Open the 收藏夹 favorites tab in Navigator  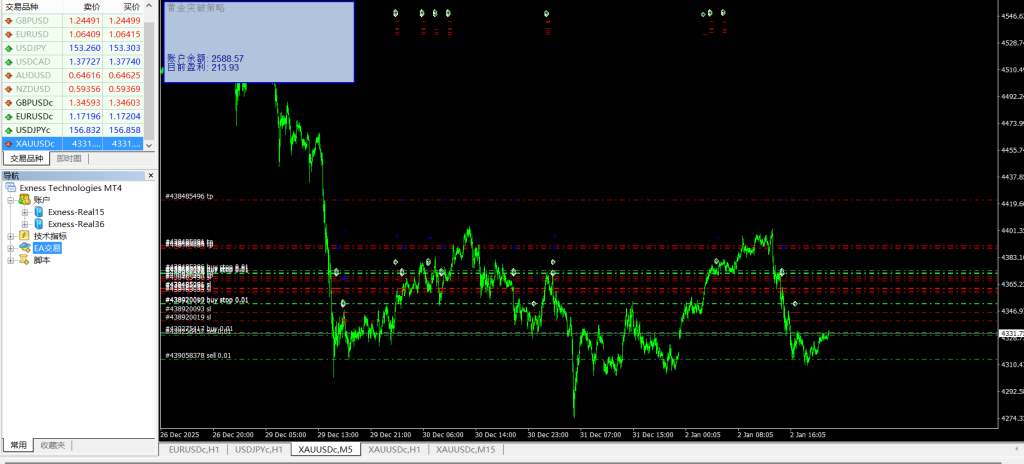pyautogui.click(x=52, y=445)
